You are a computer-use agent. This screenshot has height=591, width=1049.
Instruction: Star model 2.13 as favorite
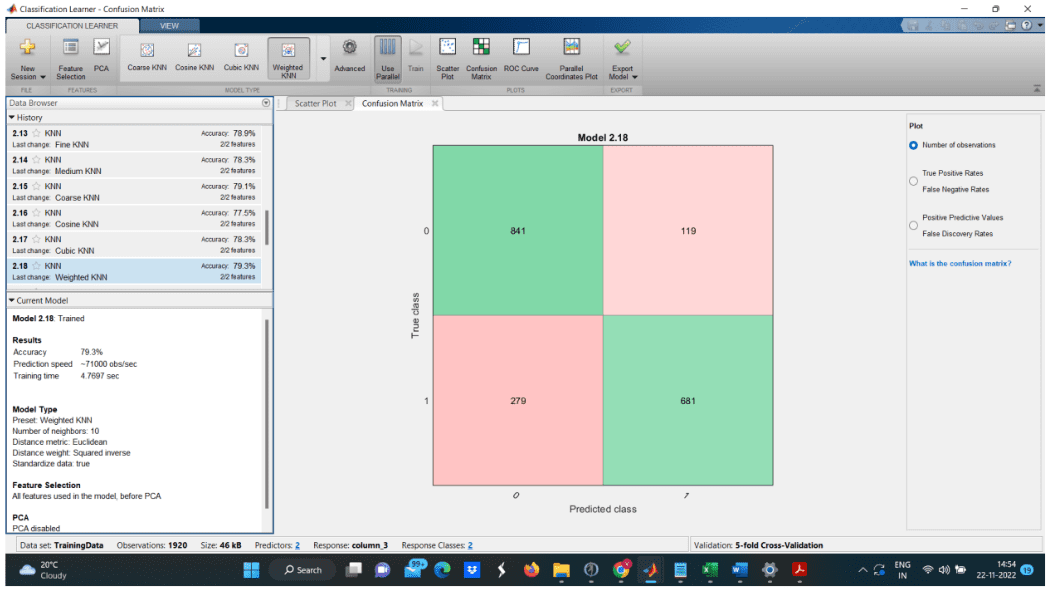[36, 133]
